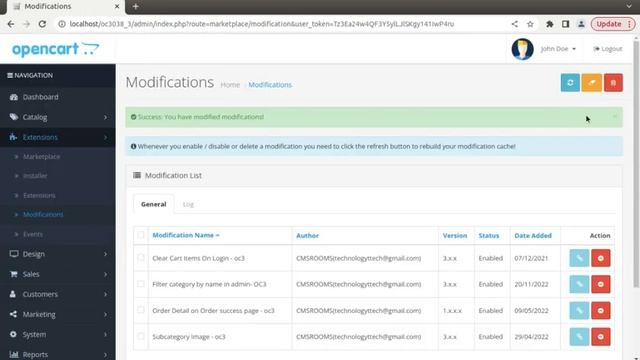Edit Clear Cart Items On Login modification
Viewport: 640px width, 360px height.
(579, 258)
